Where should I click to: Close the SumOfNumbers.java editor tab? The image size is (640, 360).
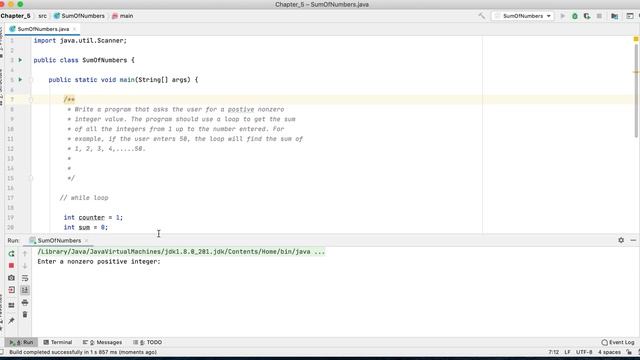point(74,29)
